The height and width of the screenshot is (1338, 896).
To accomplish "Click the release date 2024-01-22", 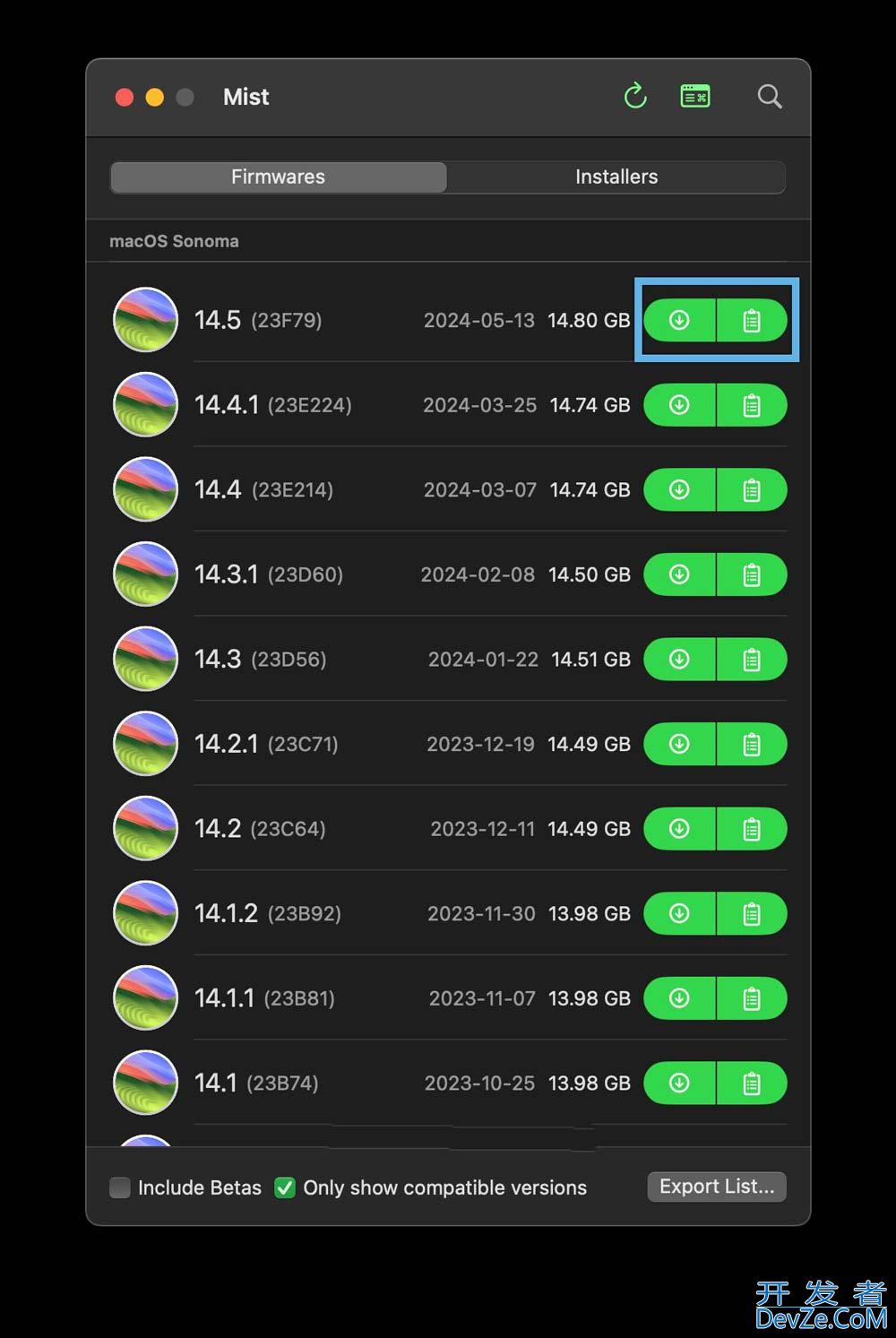I will tap(483, 660).
